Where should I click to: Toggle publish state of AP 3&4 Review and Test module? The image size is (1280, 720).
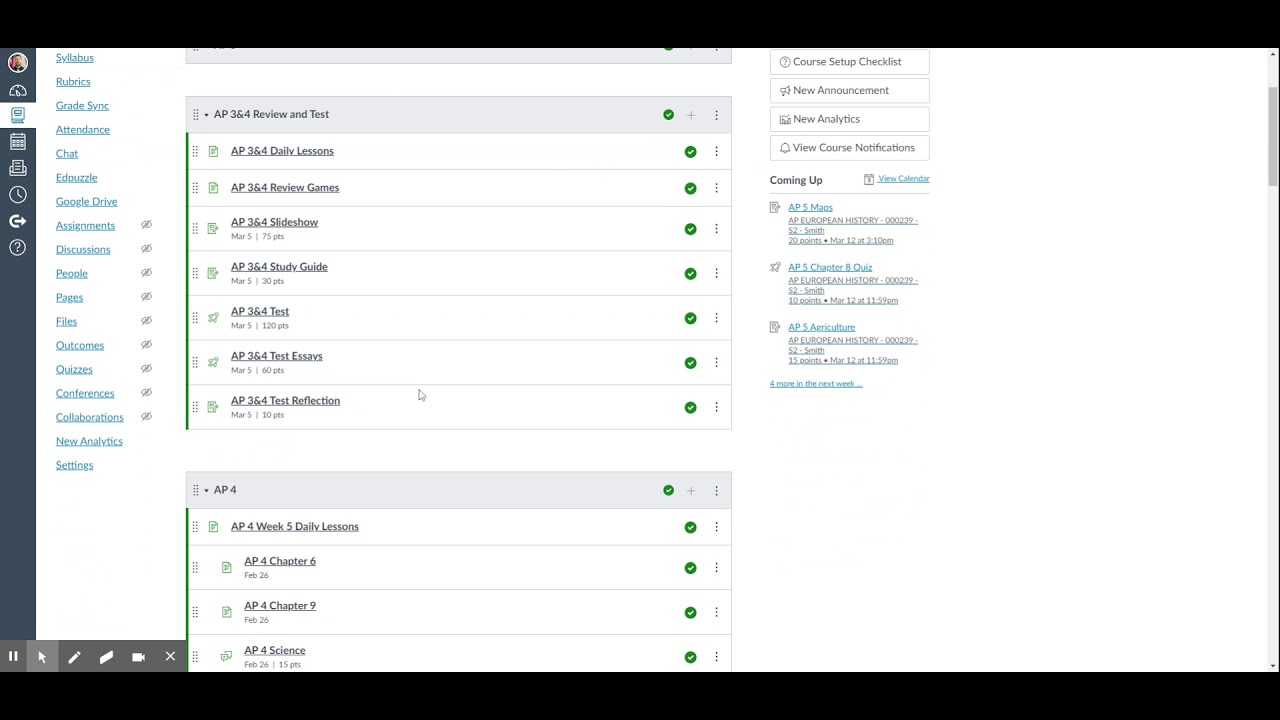coord(668,115)
